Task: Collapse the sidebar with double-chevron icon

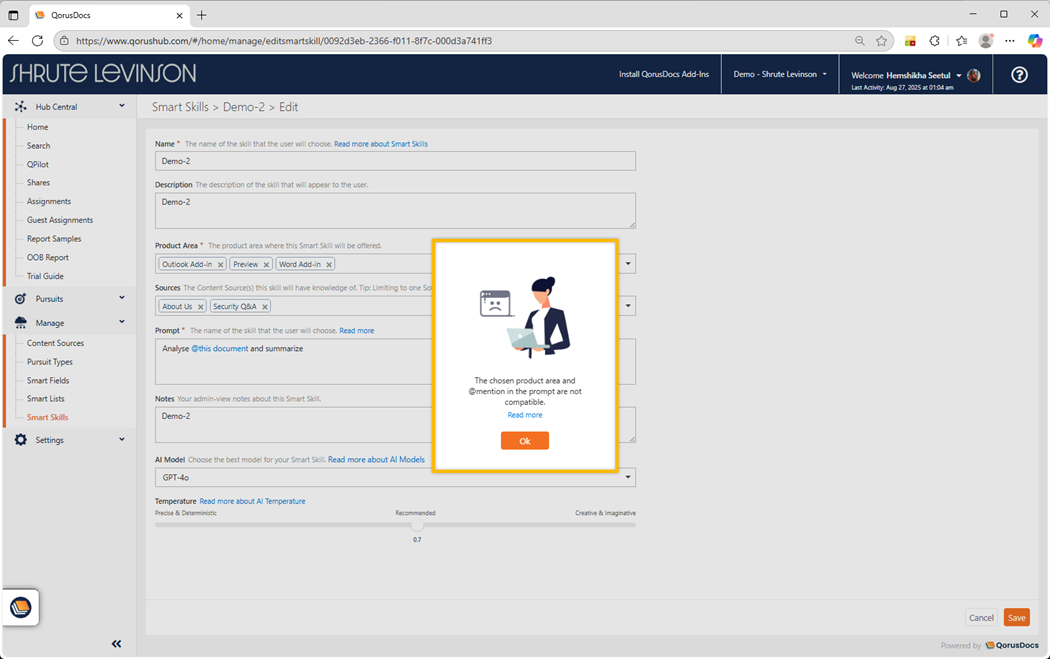Action: click(x=116, y=644)
